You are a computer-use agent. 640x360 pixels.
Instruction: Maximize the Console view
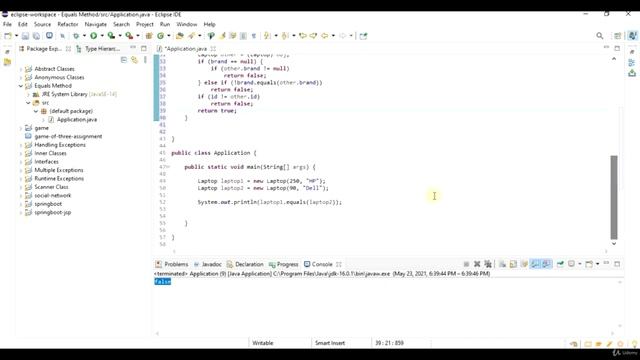tap(617, 264)
